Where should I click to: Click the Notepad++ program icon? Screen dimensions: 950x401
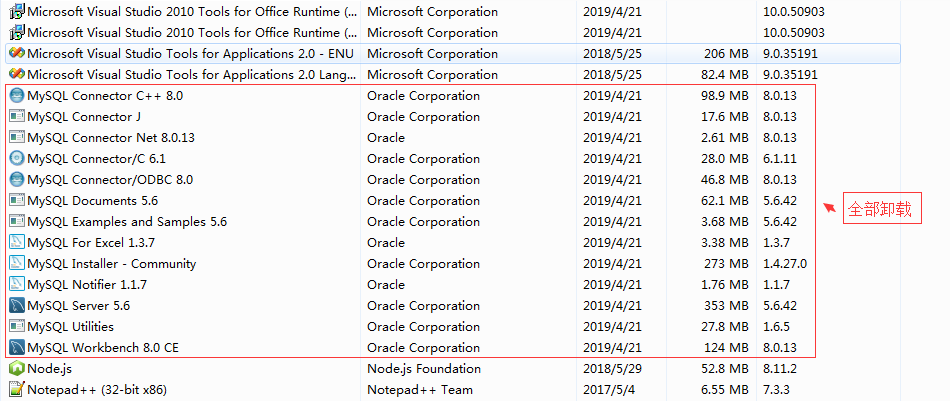pos(17,389)
